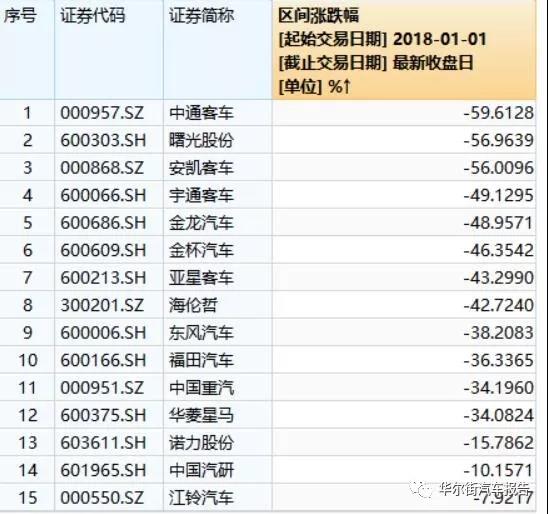The height and width of the screenshot is (514, 548).
Task: Click row number 12
Action: click(28, 415)
